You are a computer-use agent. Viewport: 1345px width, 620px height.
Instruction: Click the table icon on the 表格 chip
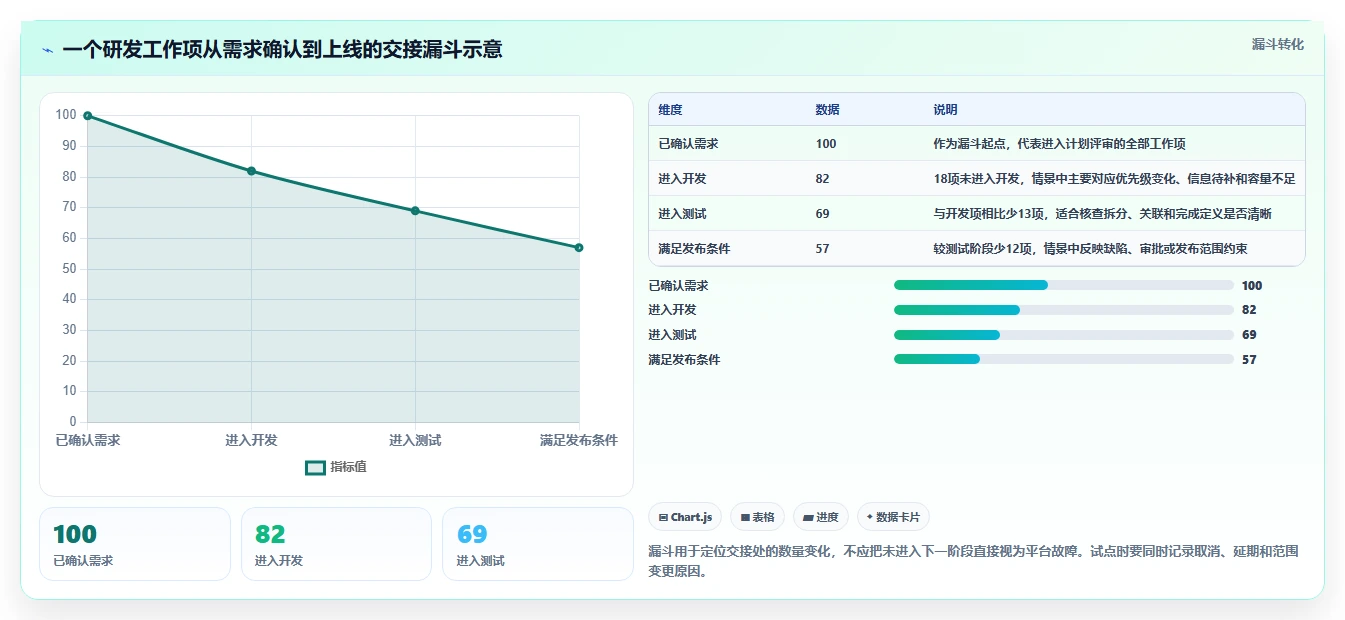pos(745,517)
